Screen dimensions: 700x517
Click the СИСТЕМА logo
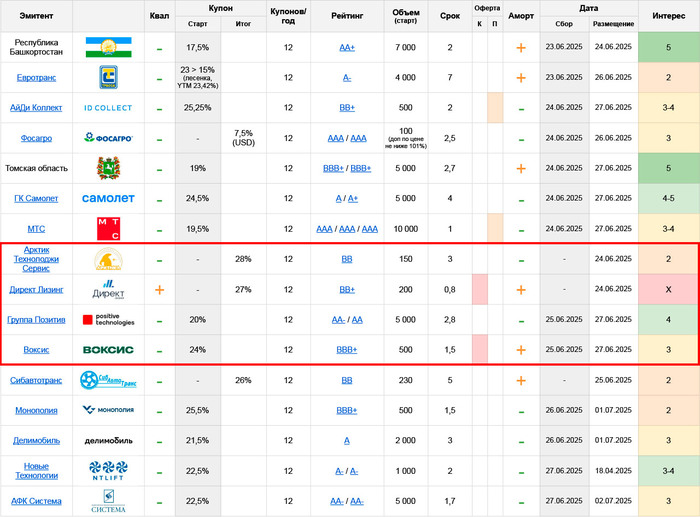[x=108, y=501]
